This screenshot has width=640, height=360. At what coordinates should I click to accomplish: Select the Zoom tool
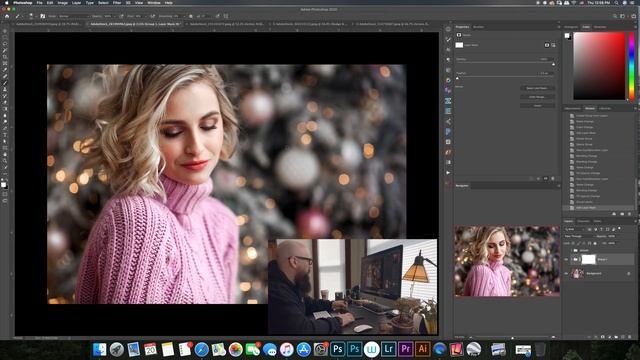(5, 161)
